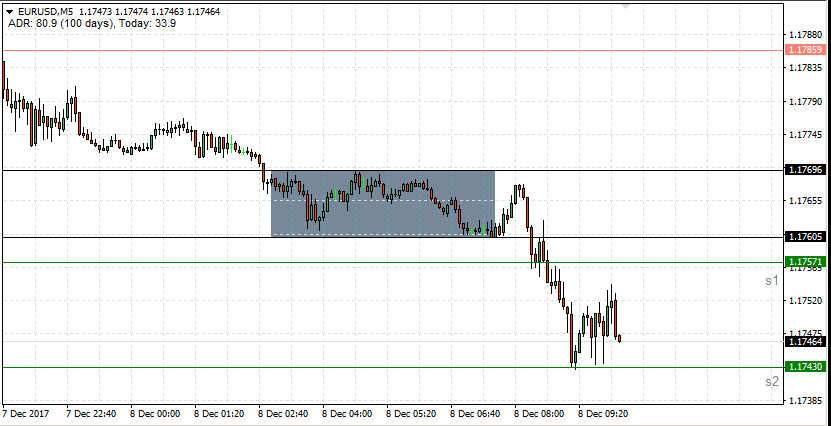Click the triangle arrow before EURUSD,M5
Viewport: 831px width, 426px height.
pos(9,12)
